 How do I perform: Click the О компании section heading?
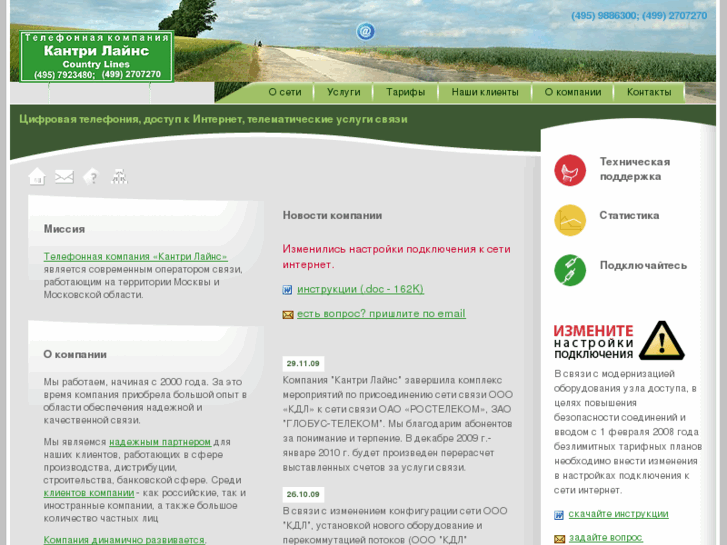(75, 355)
